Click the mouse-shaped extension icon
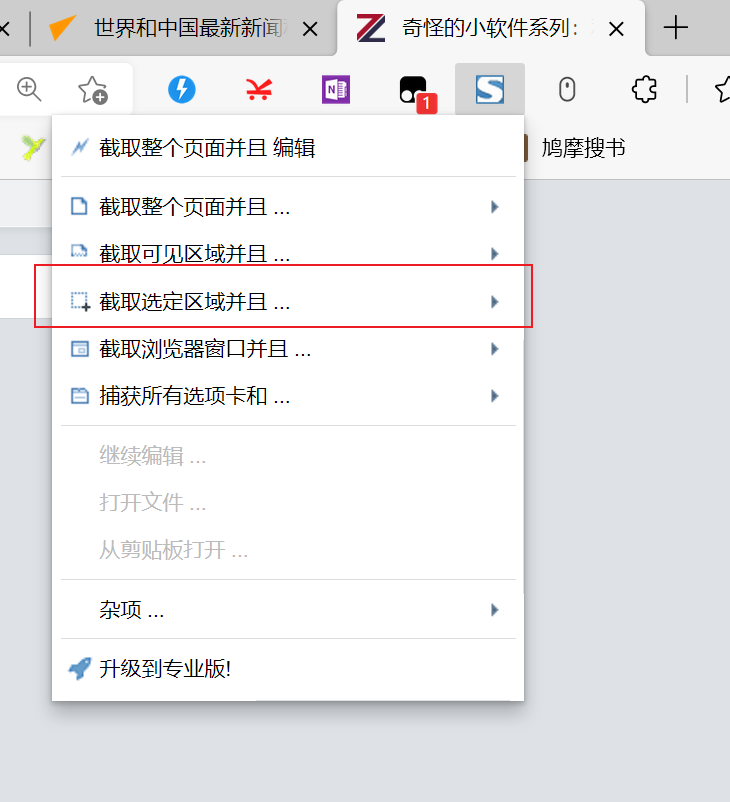 pyautogui.click(x=567, y=90)
